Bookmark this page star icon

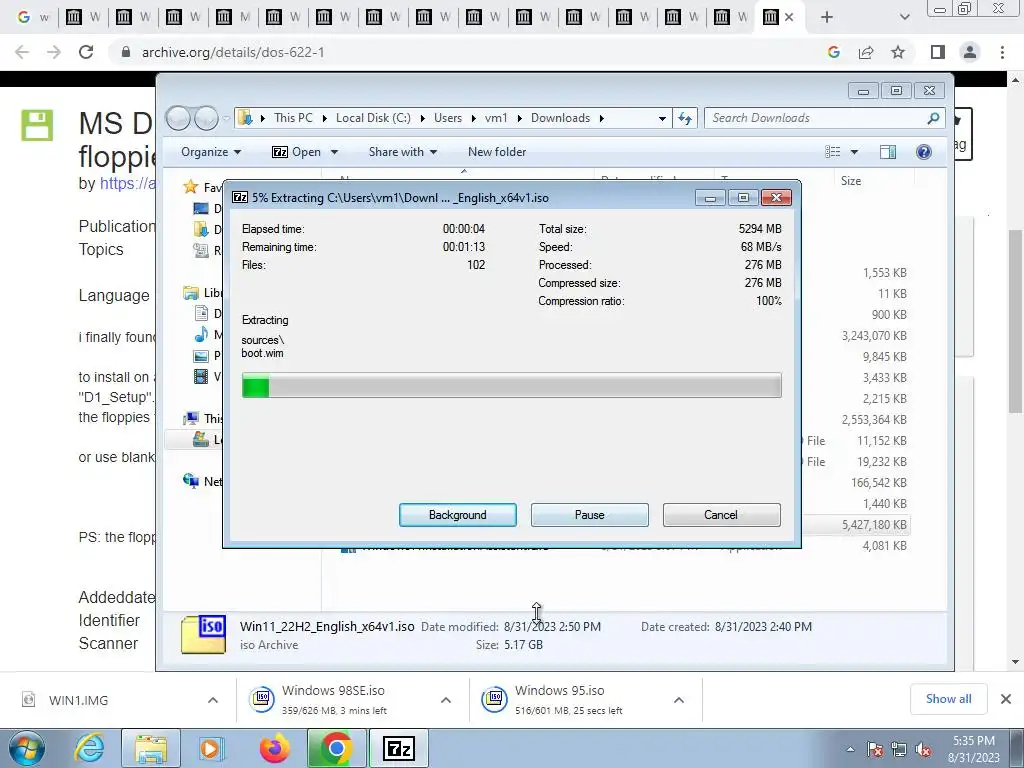click(898, 52)
